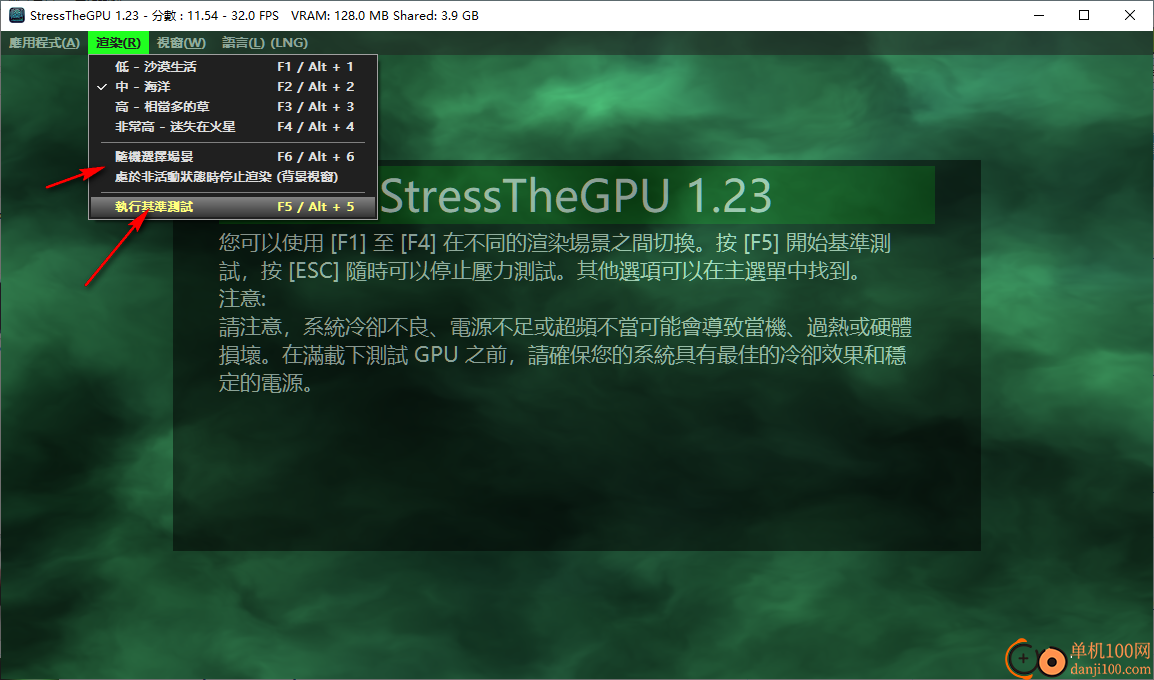Click the StressTheGPU app icon in title bar
This screenshot has height=680, width=1154.
click(16, 15)
